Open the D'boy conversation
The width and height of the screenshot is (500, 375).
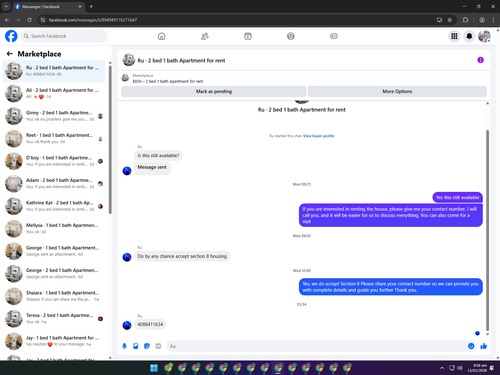pos(54,161)
